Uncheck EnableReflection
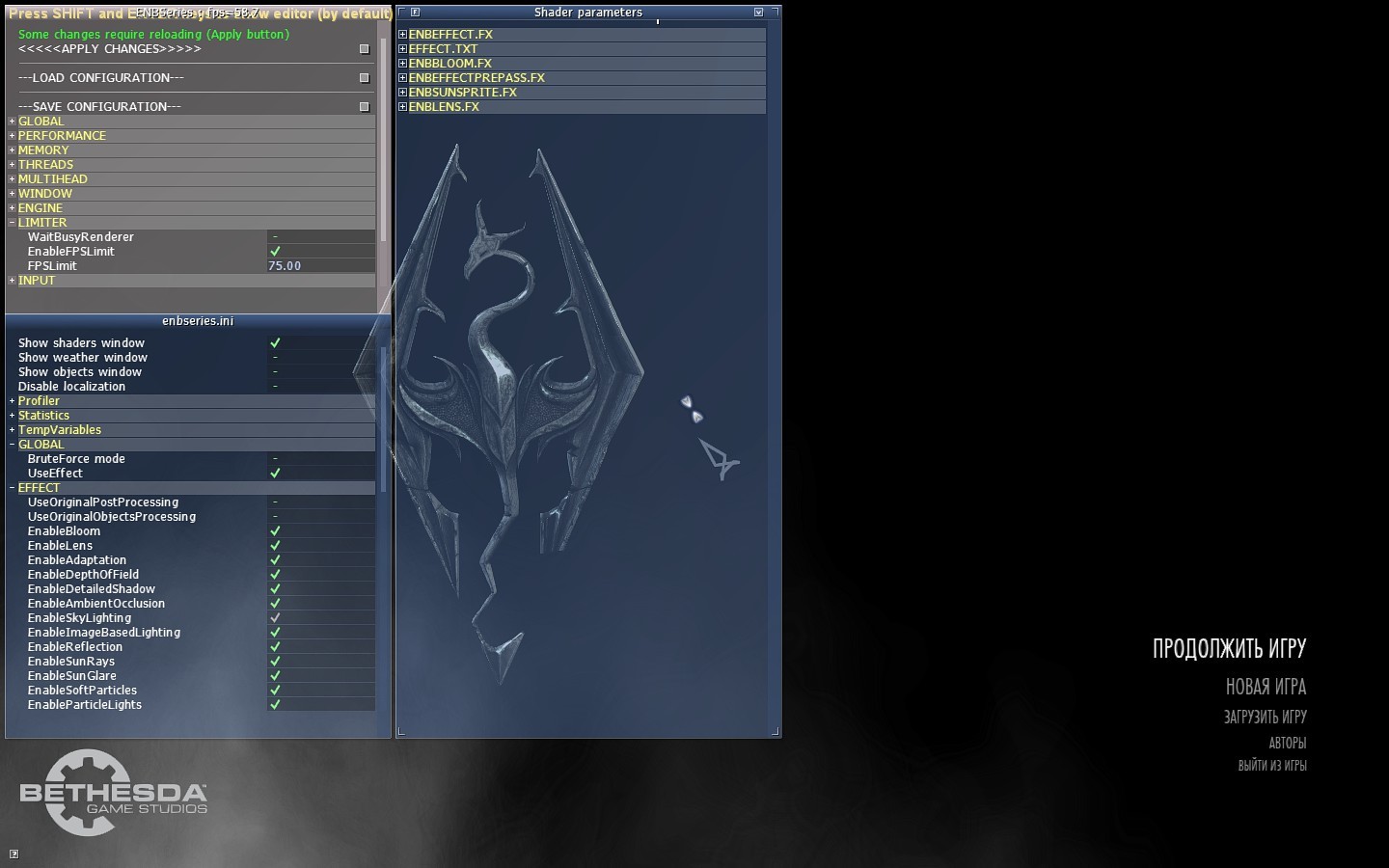Viewport: 1389px width, 868px height. 275,647
